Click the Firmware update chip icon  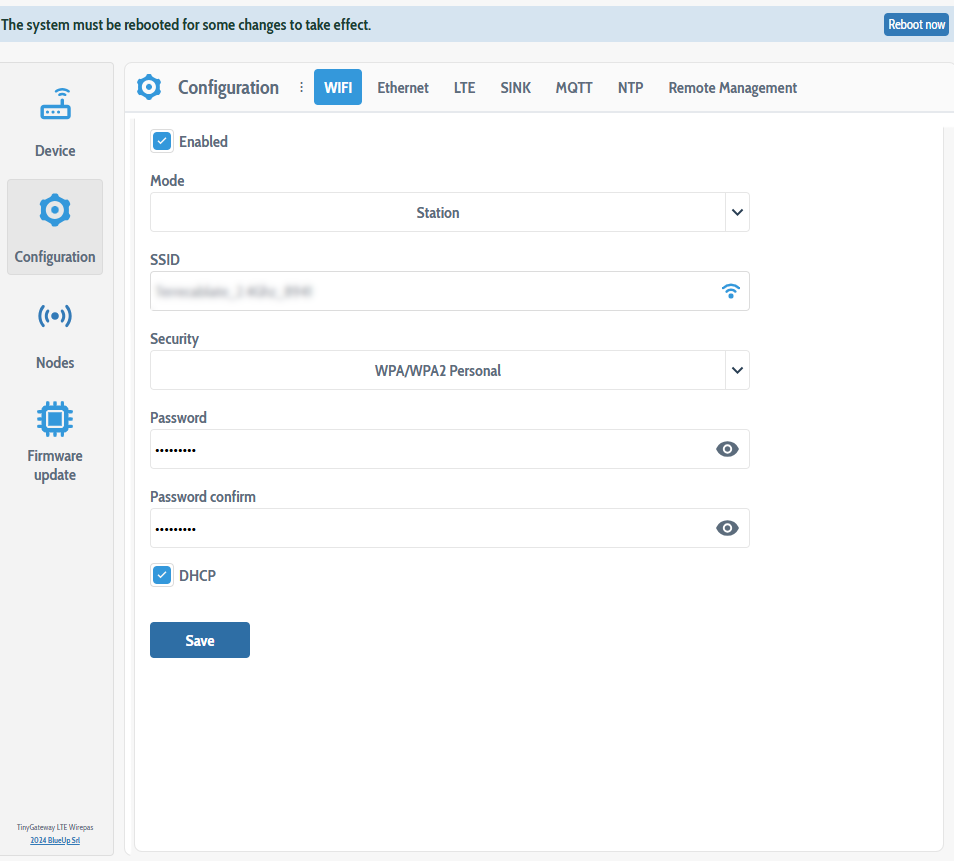[55, 418]
